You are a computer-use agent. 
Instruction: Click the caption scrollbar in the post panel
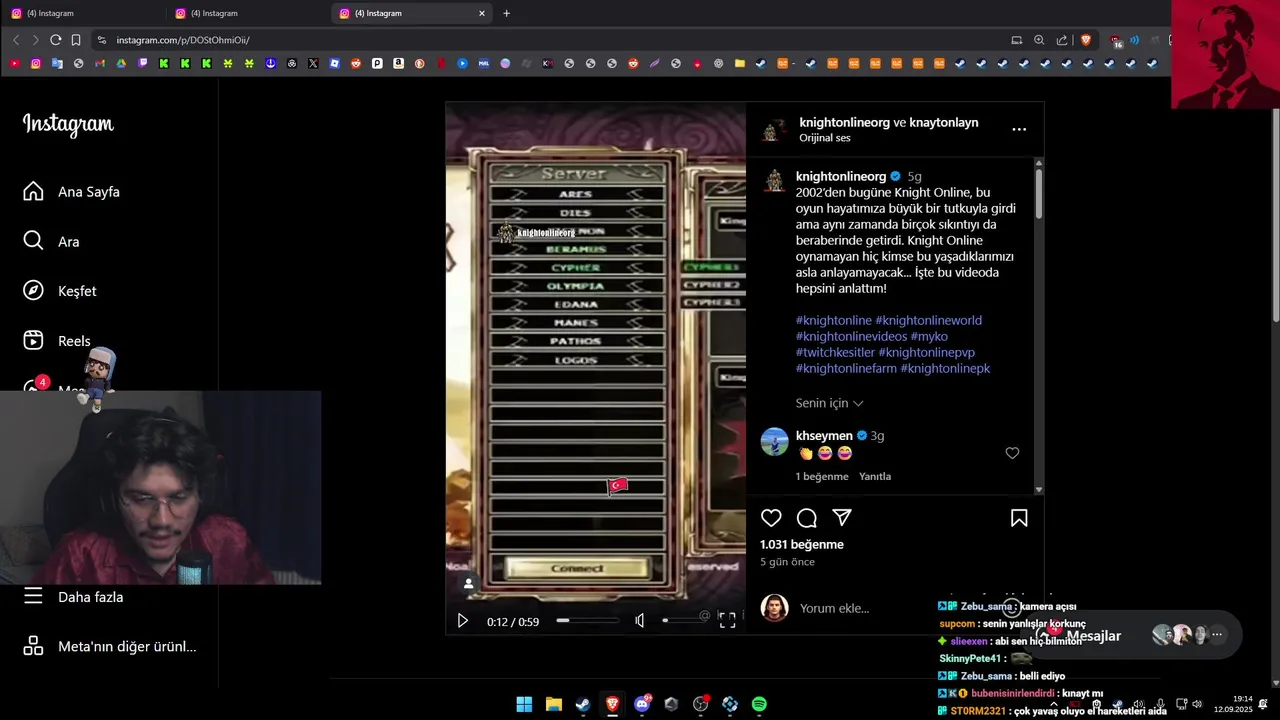click(x=1039, y=193)
